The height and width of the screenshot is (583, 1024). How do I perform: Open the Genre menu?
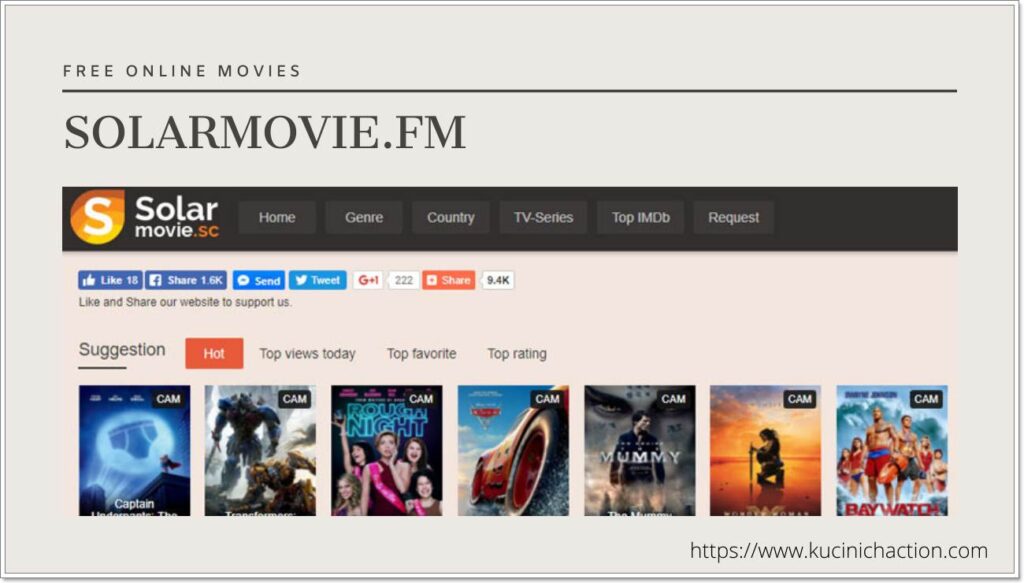click(364, 217)
